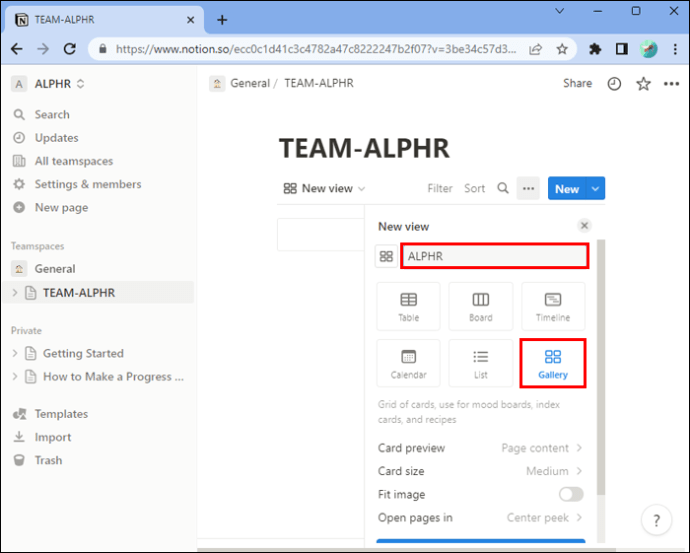Open All teamspaces
The height and width of the screenshot is (553, 690).
tap(74, 161)
